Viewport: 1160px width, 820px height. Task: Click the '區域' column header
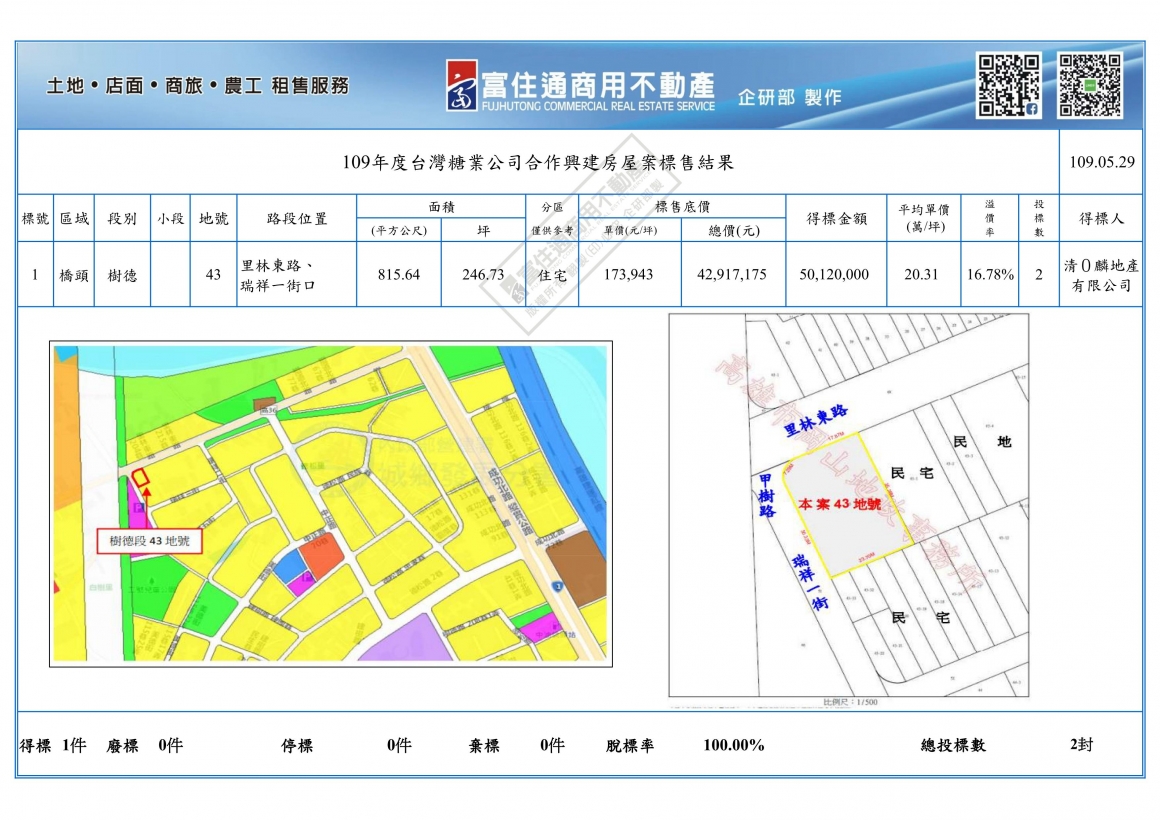pyautogui.click(x=74, y=218)
